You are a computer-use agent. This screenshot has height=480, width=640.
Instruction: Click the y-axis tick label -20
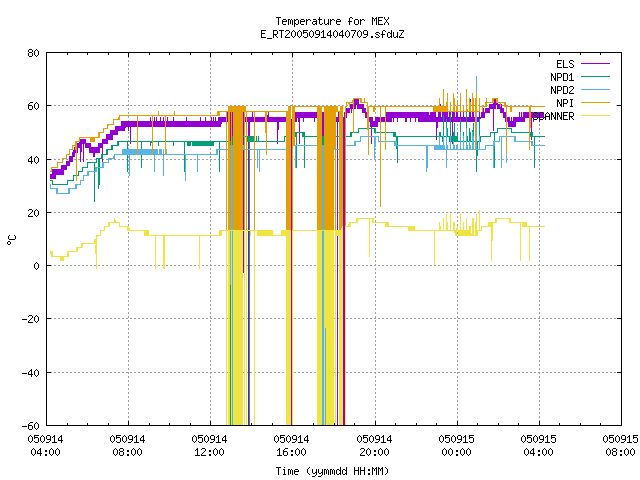tap(31, 319)
